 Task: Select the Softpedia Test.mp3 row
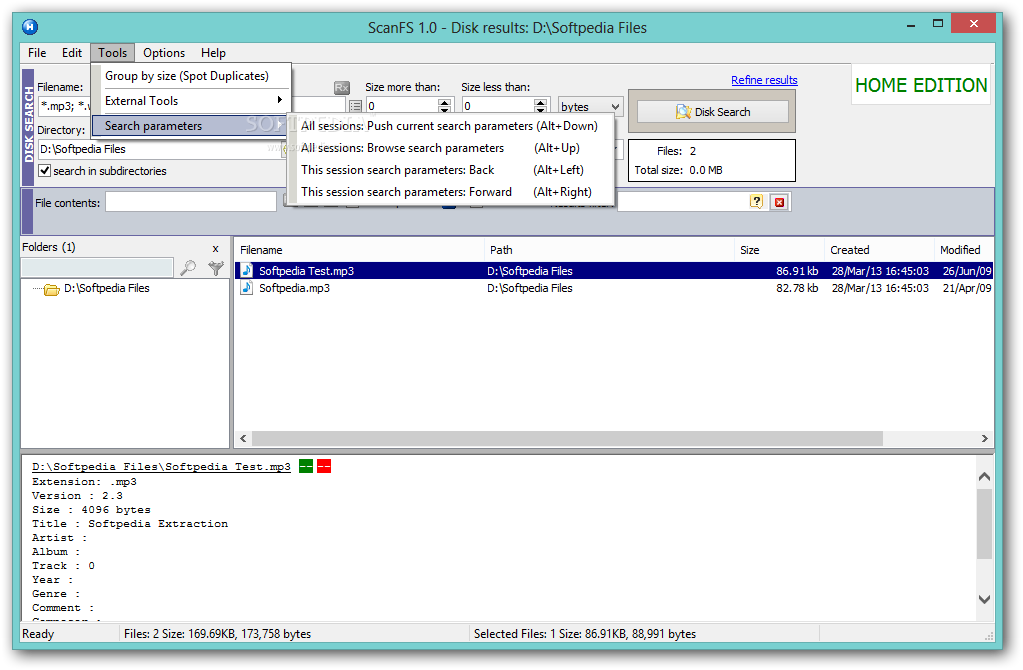click(x=613, y=271)
